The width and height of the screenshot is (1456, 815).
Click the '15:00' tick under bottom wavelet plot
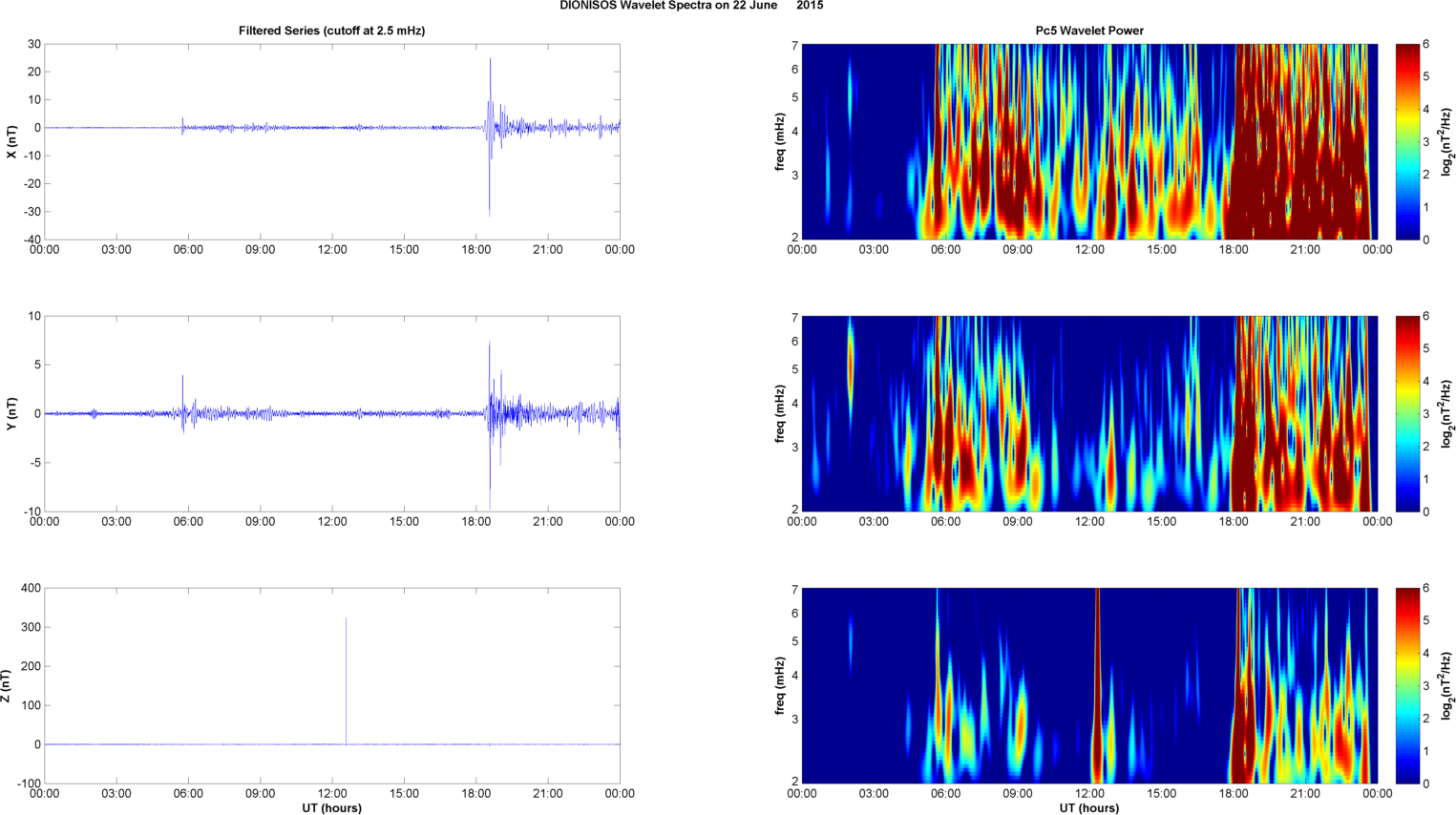pyautogui.click(x=1162, y=794)
